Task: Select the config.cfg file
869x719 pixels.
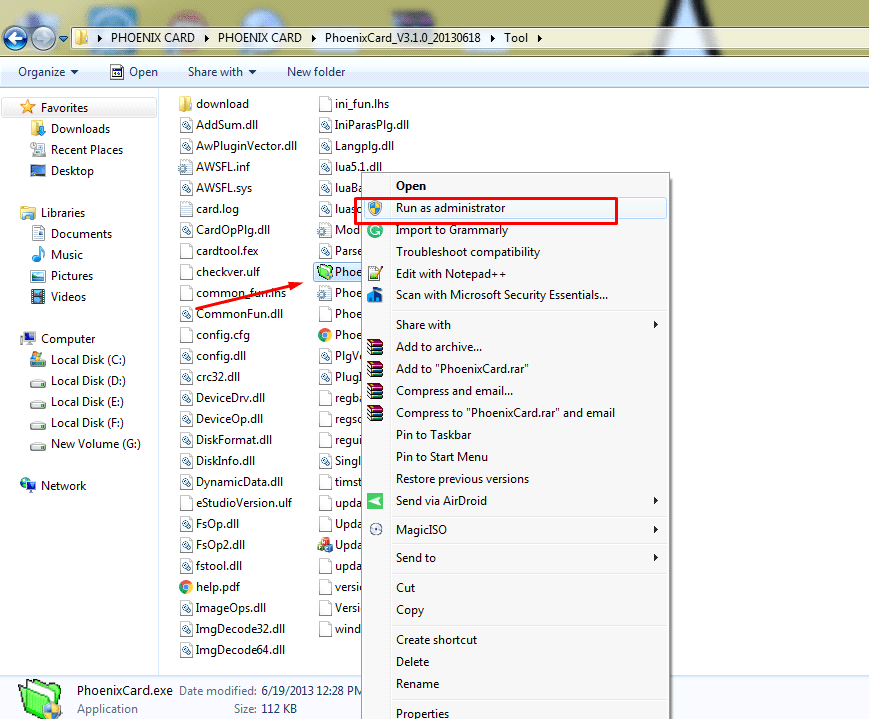Action: (223, 335)
